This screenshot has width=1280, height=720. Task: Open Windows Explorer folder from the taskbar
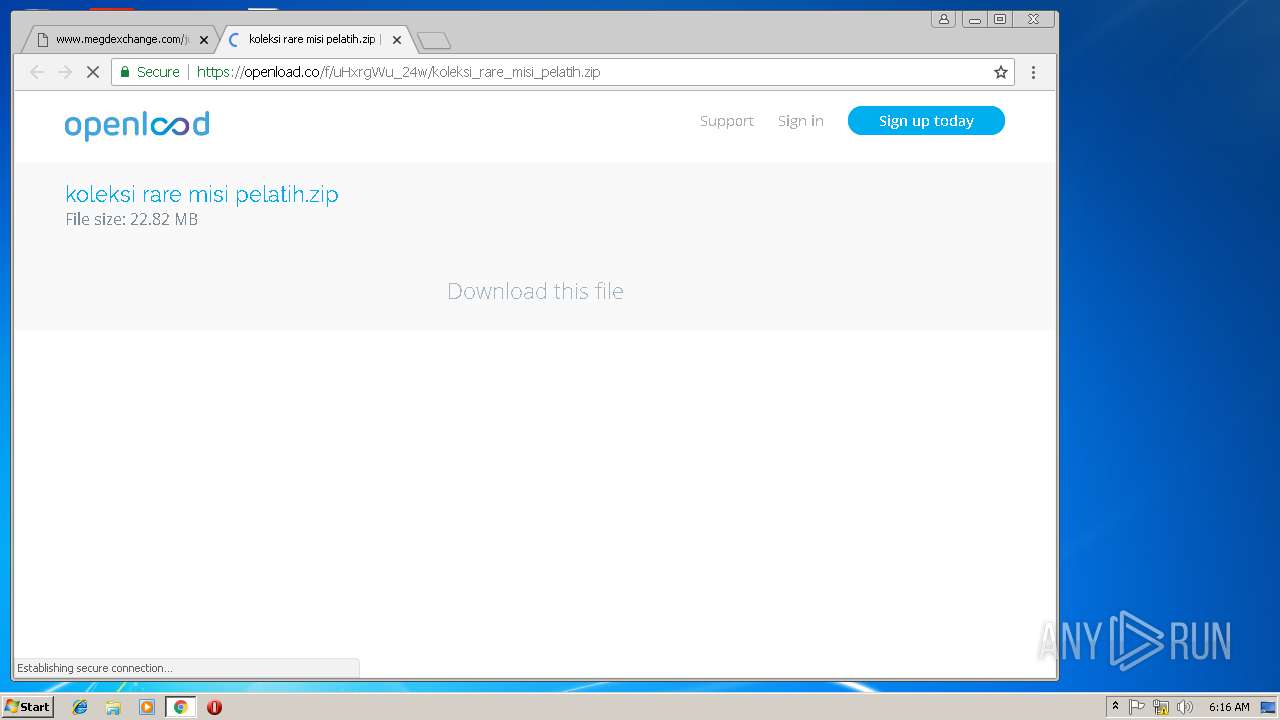click(113, 707)
